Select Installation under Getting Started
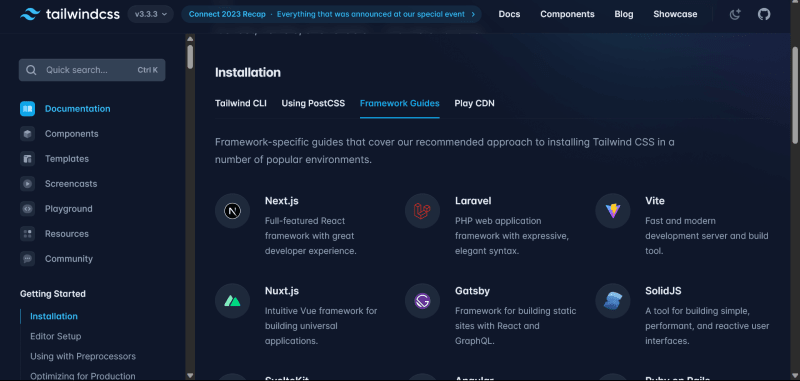Image resolution: width=800 pixels, height=381 pixels. pyautogui.click(x=54, y=316)
